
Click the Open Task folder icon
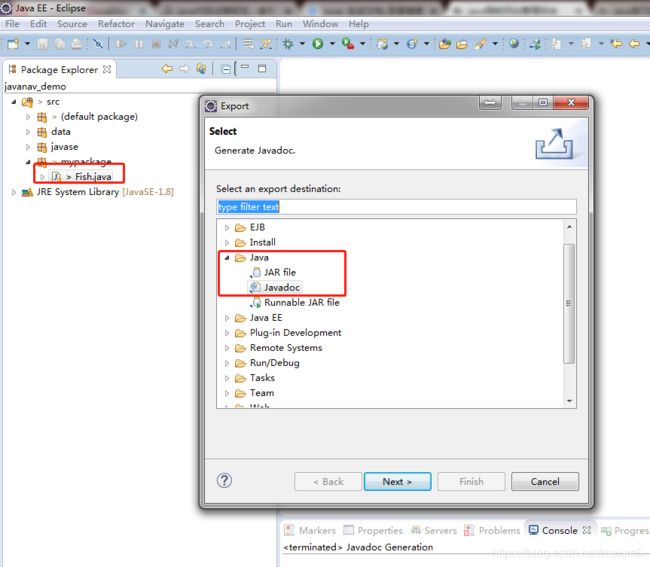[462, 44]
